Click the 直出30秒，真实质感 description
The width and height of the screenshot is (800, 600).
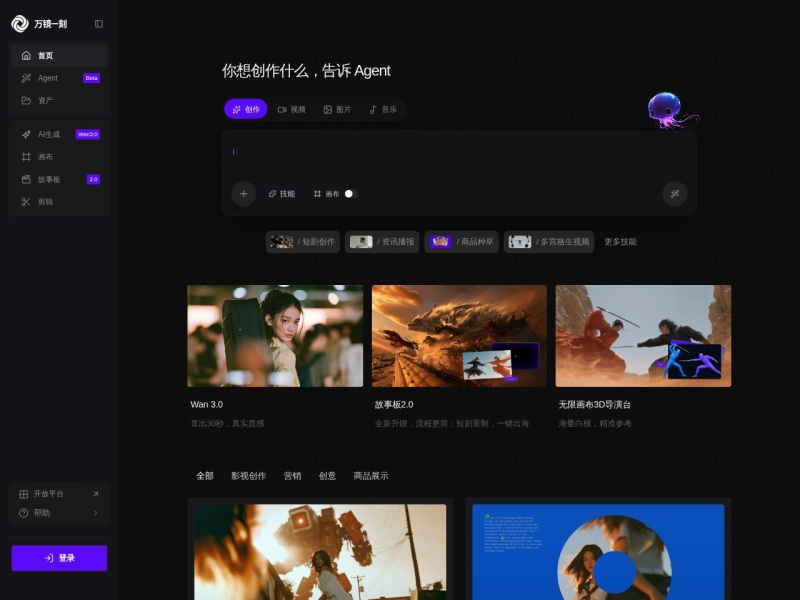coord(227,423)
